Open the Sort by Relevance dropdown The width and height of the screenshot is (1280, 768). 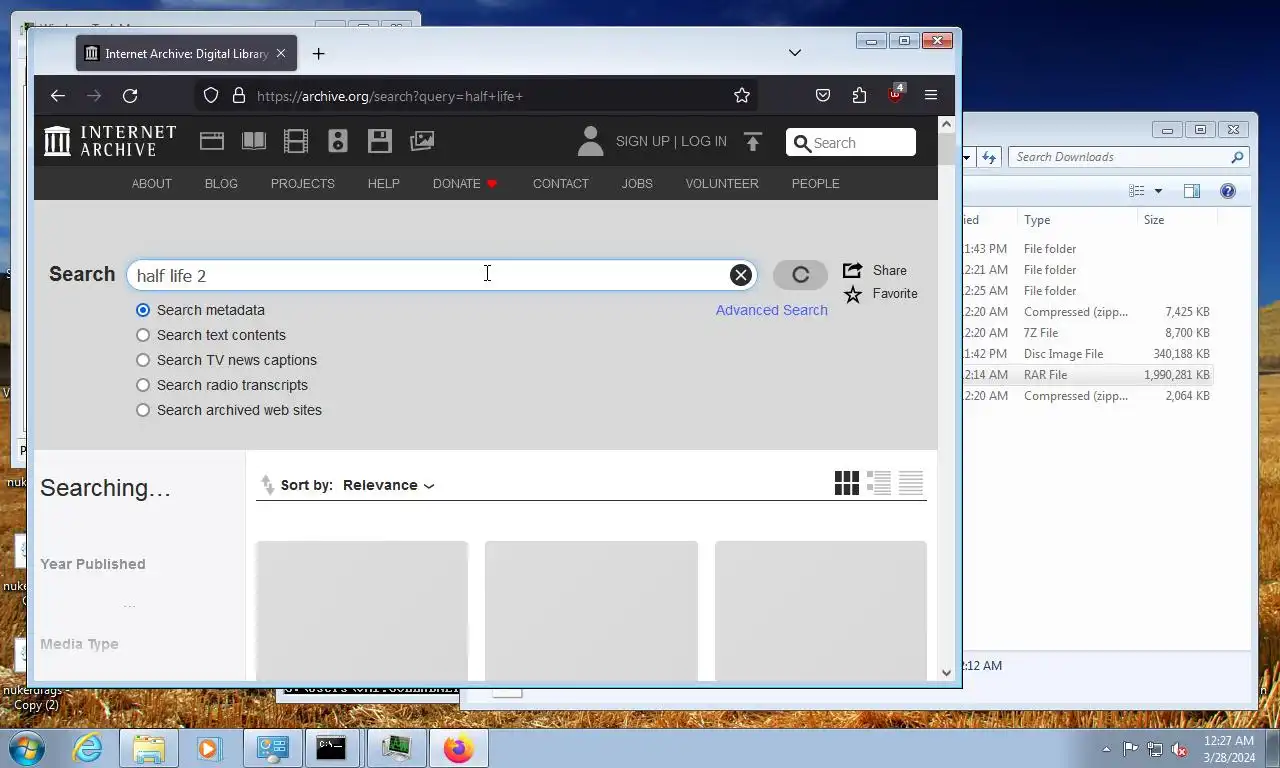point(388,485)
